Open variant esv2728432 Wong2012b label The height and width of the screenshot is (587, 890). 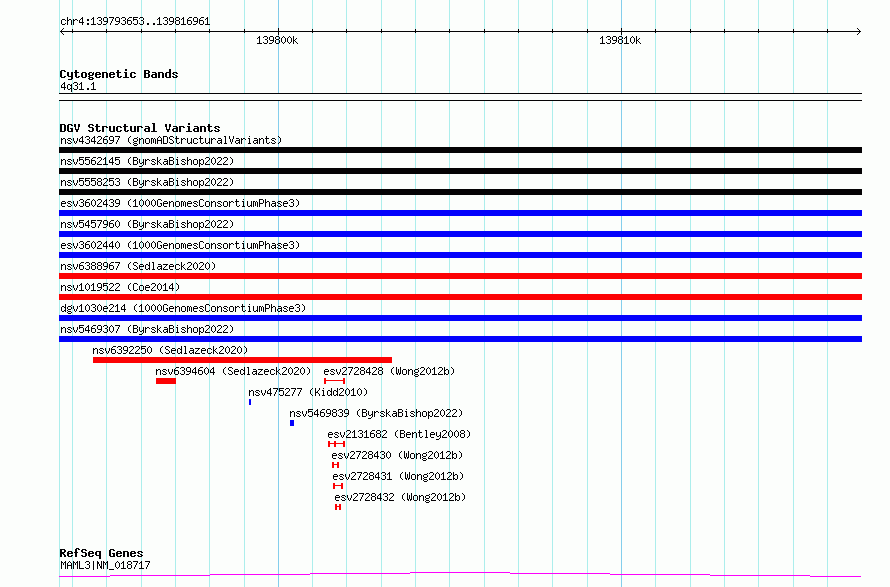point(400,497)
